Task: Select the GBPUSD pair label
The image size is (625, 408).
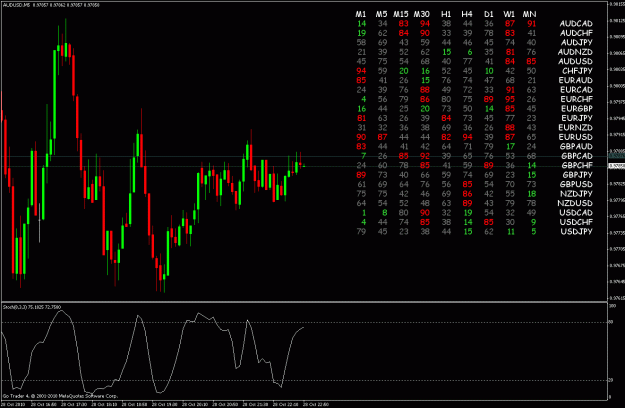Action: click(576, 184)
